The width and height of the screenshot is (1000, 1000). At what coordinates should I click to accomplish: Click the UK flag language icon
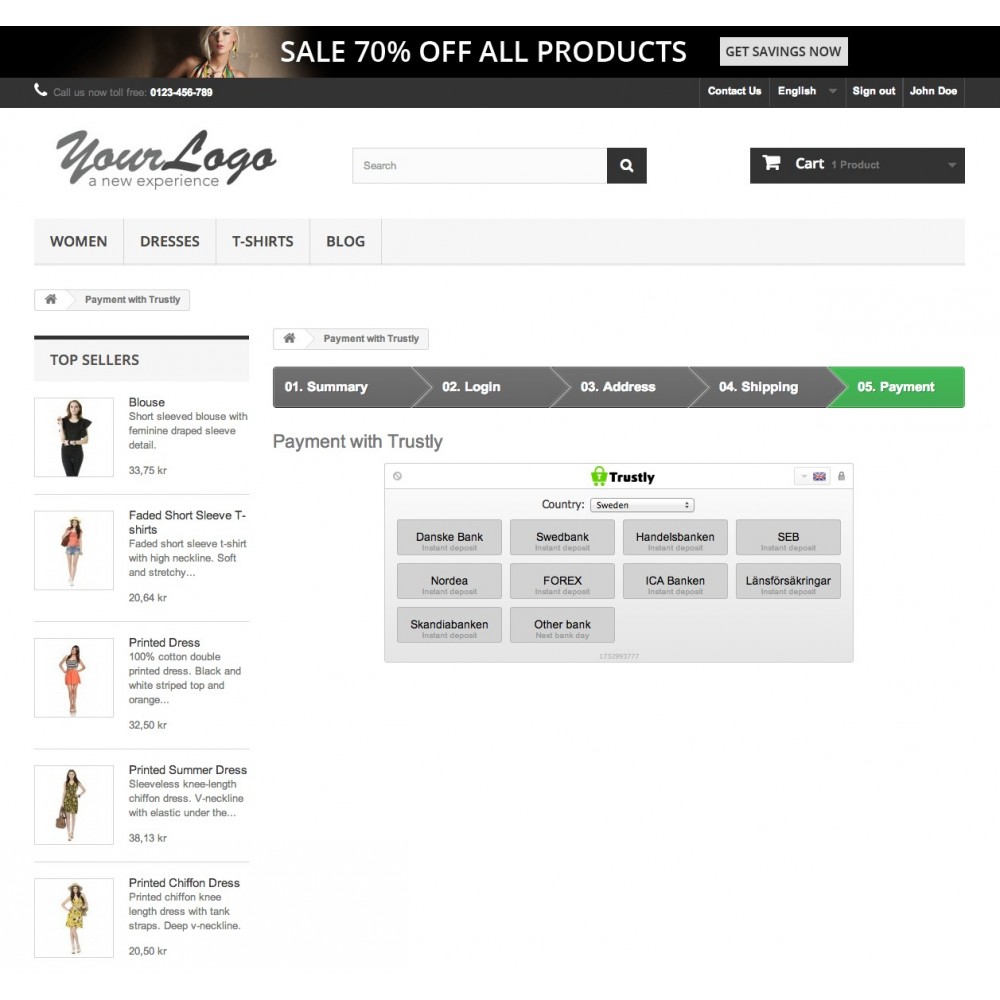click(x=819, y=476)
